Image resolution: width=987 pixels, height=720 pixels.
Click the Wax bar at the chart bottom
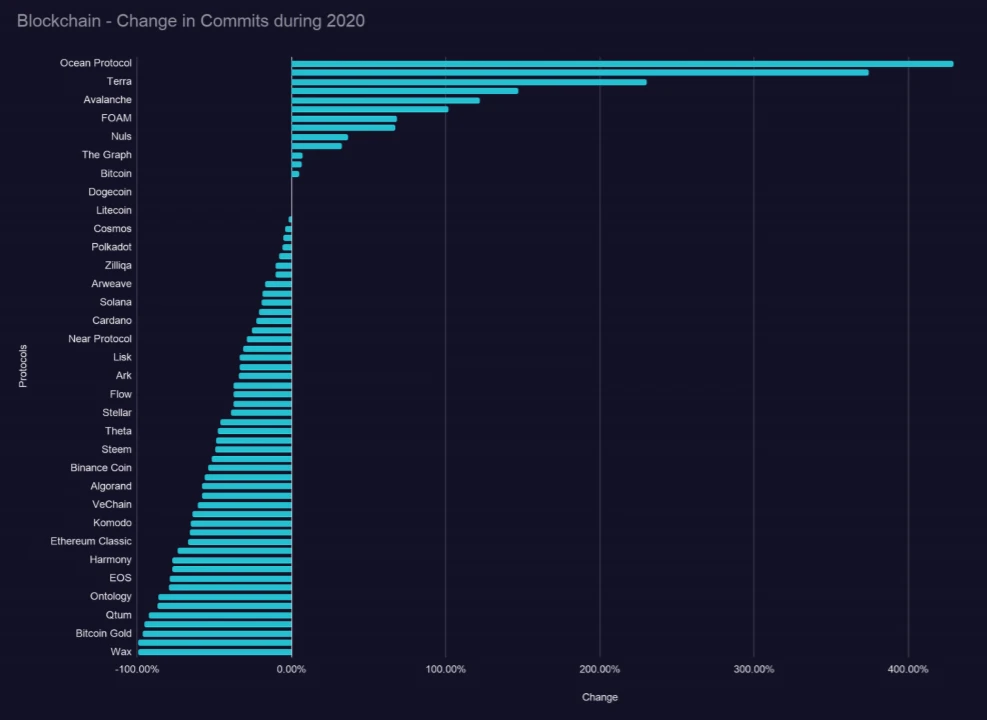pos(215,652)
